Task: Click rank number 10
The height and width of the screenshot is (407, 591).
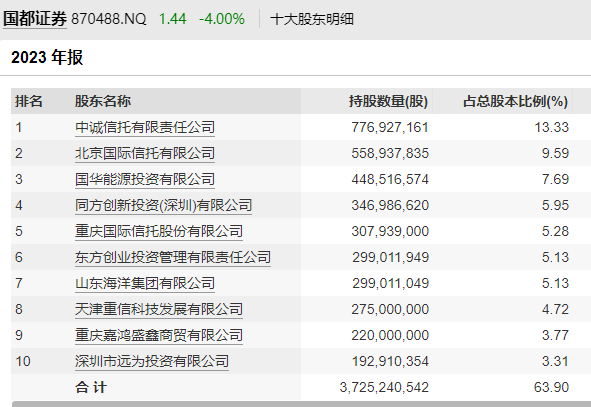Action: tap(23, 361)
